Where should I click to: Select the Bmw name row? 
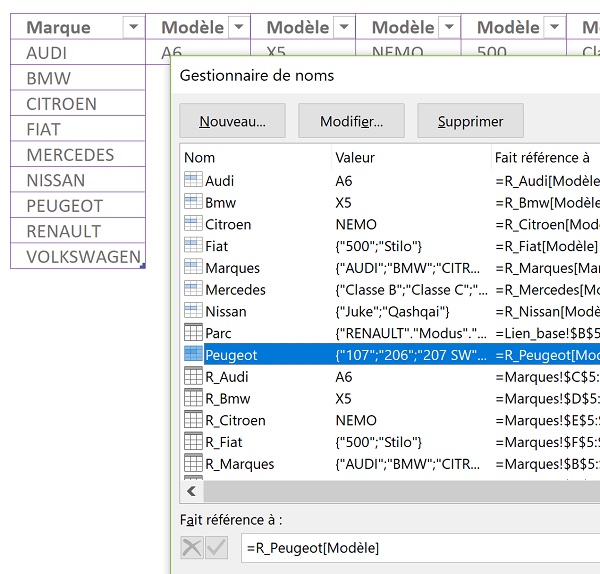[390, 202]
